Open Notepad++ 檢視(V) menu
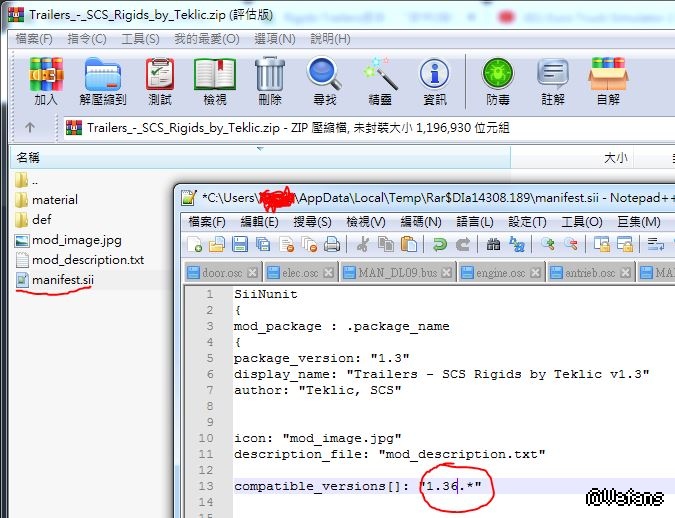 coord(366,222)
